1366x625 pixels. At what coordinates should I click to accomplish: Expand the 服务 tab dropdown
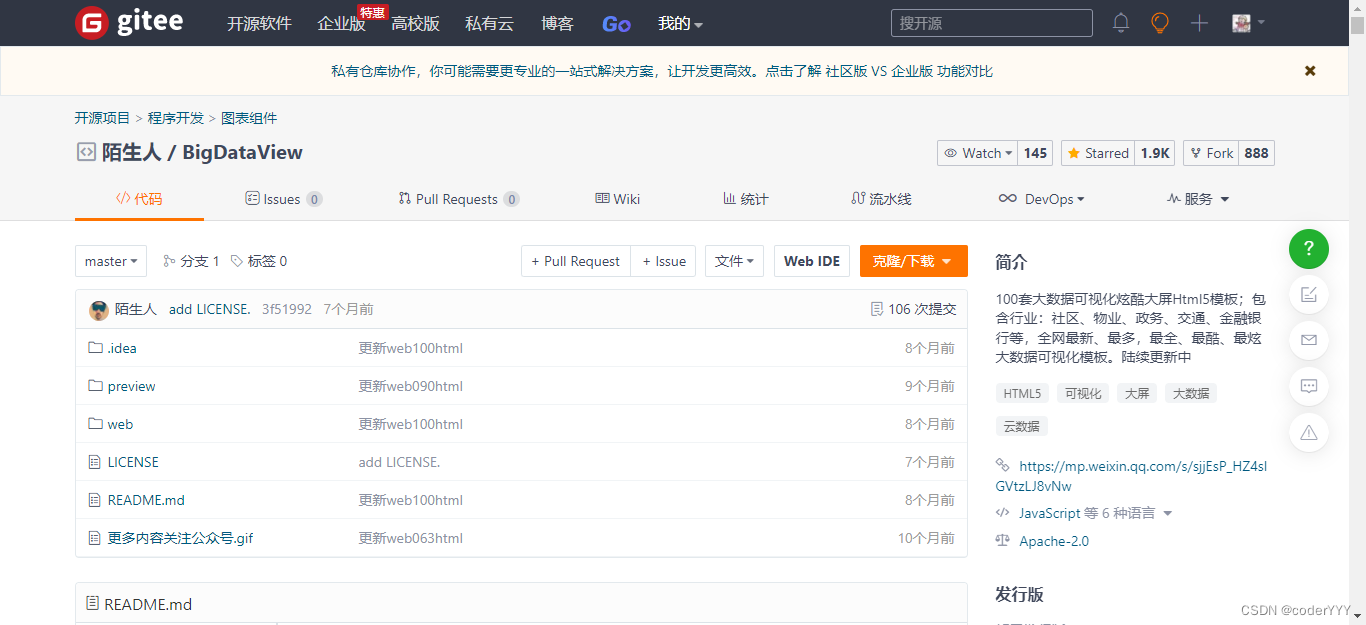[1198, 199]
